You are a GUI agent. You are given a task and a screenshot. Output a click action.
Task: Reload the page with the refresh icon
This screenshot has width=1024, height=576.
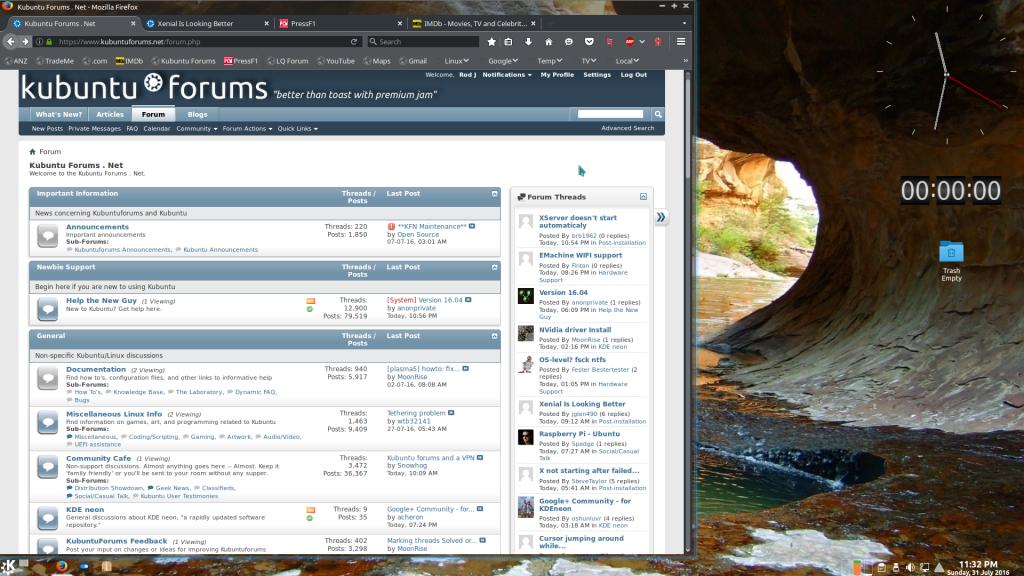[x=354, y=42]
